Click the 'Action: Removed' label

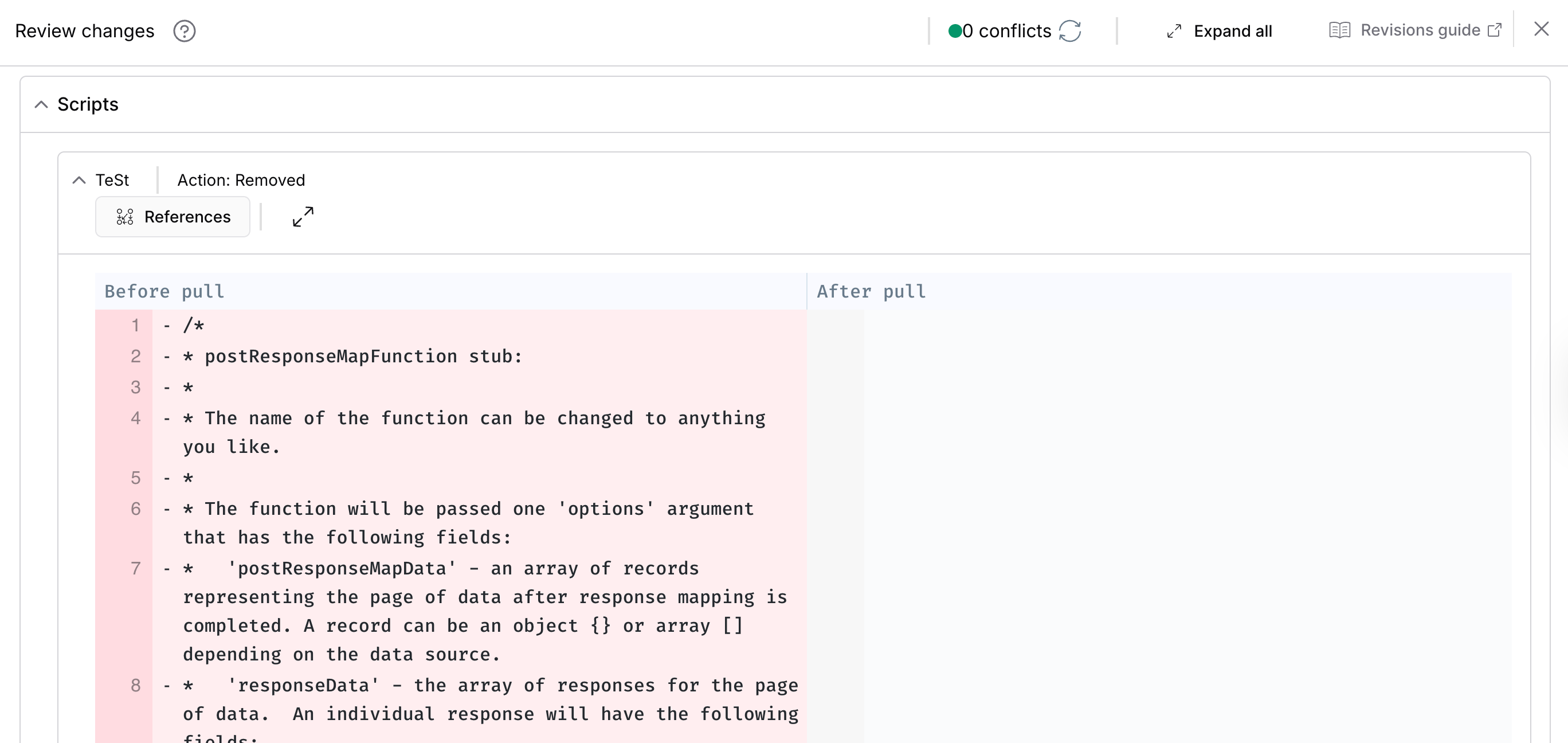(x=241, y=180)
